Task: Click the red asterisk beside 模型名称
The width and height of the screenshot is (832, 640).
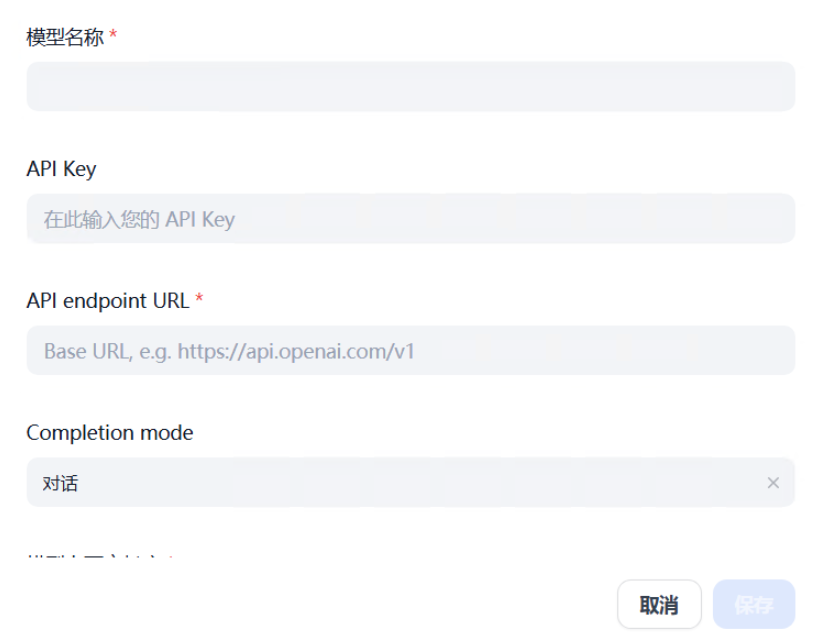Action: point(113,37)
